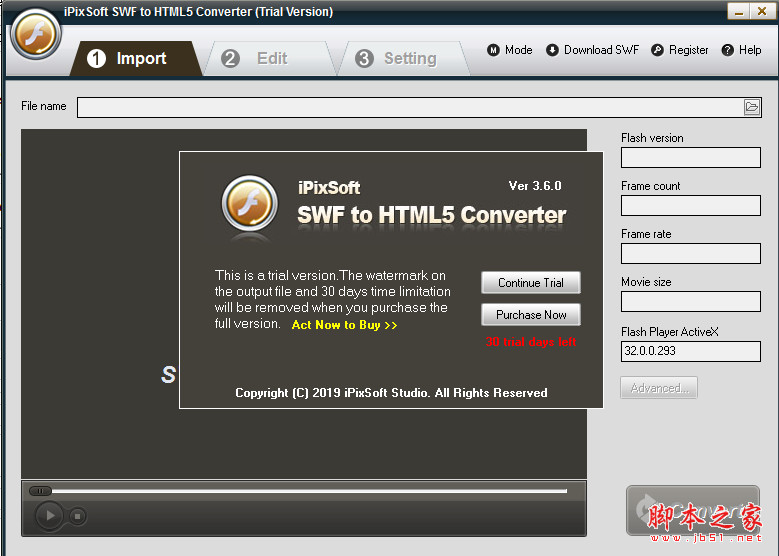Click the playback seek slider handle

(x=40, y=491)
